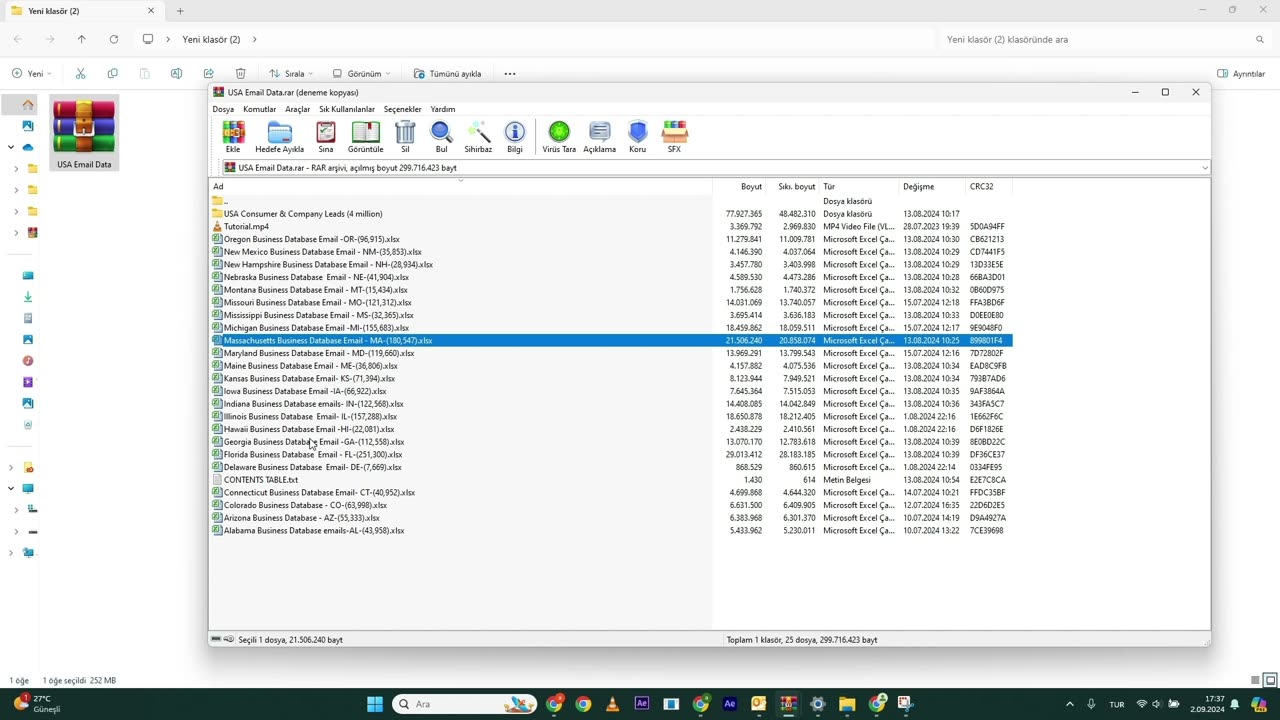Open the Sırala sort dropdown
Image resolution: width=1280 pixels, height=720 pixels.
pos(291,73)
